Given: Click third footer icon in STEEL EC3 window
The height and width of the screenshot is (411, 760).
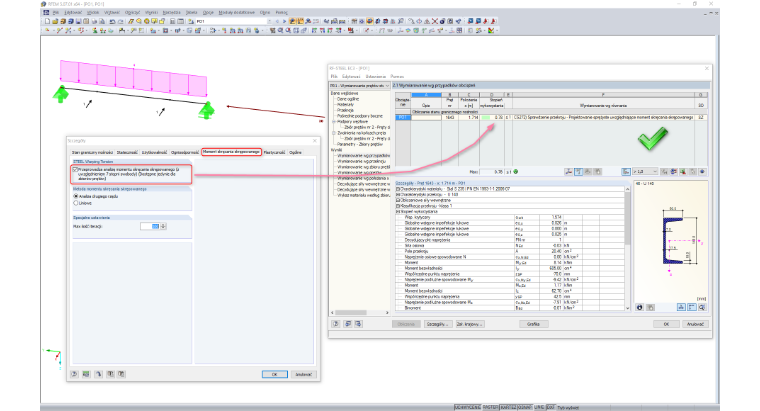Looking at the screenshot, I should (358, 324).
